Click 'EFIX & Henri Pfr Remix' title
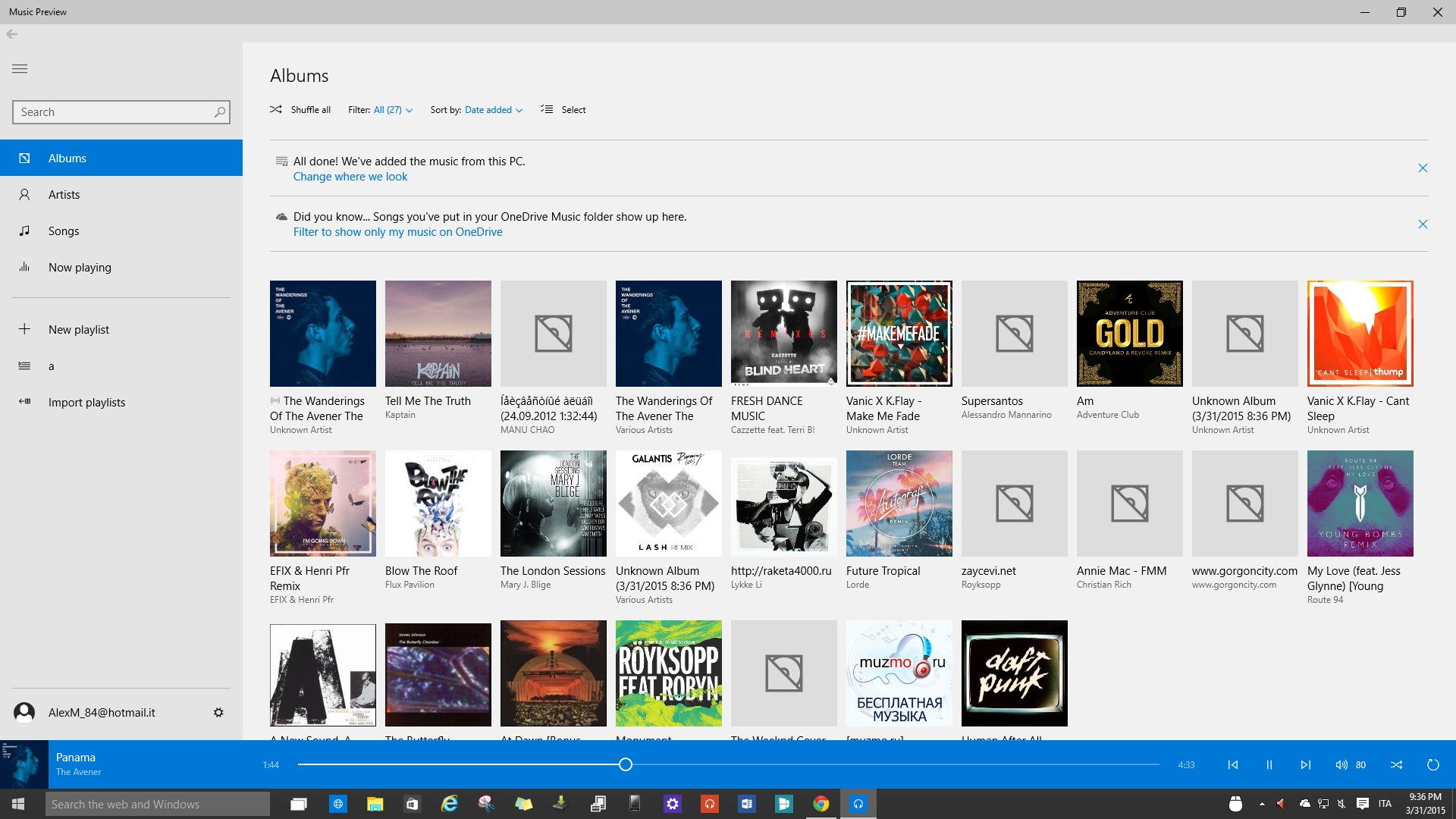The image size is (1456, 819). tap(309, 579)
